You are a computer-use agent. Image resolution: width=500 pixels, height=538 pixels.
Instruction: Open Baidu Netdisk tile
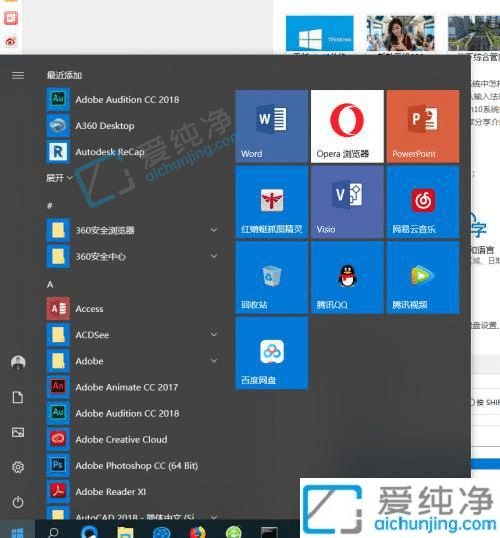pos(271,353)
